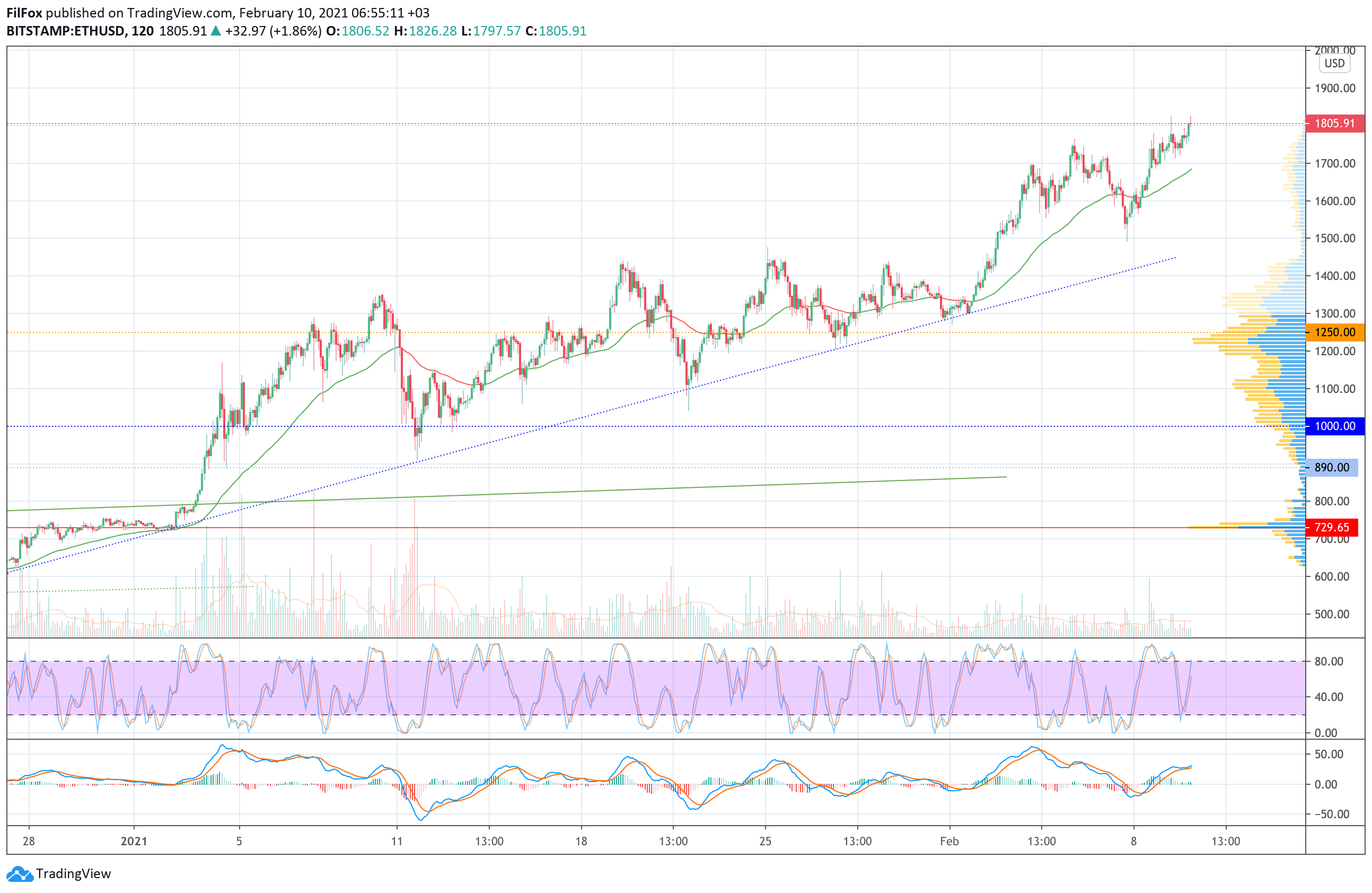Click the 2021 label on time axis

pos(134,841)
